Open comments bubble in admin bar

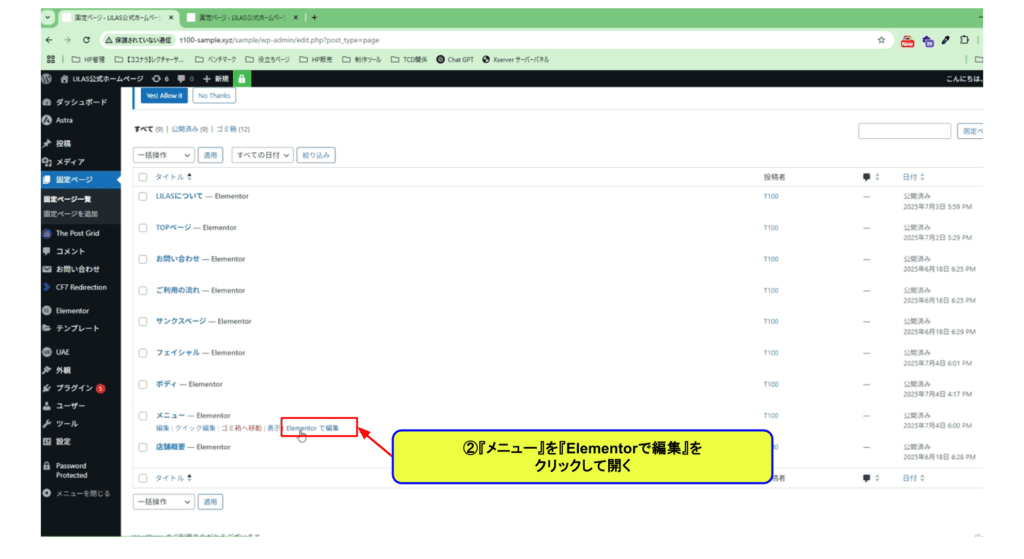click(185, 78)
